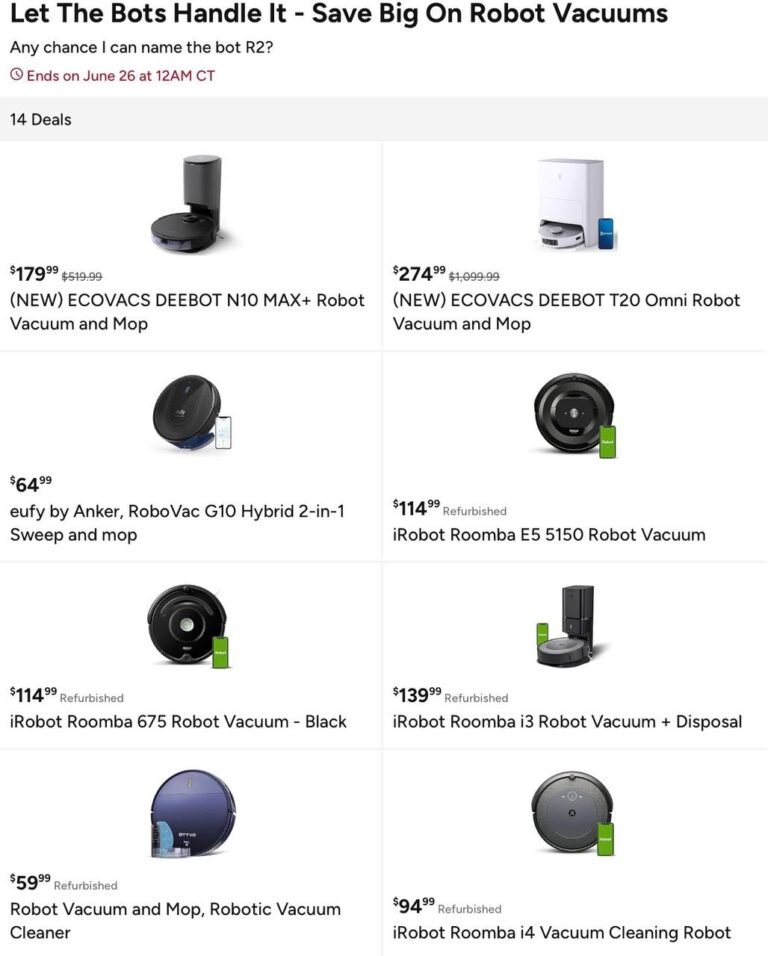Open the Roomba 675 Black product image
768x956 pixels.
pos(188,625)
